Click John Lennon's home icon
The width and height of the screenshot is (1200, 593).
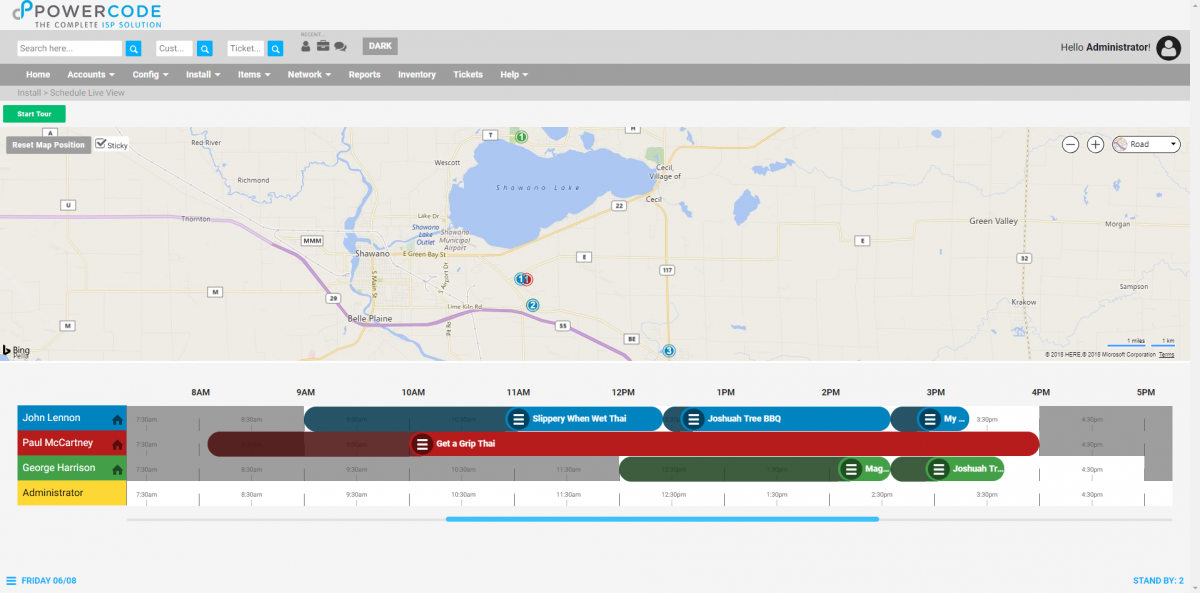click(x=117, y=420)
